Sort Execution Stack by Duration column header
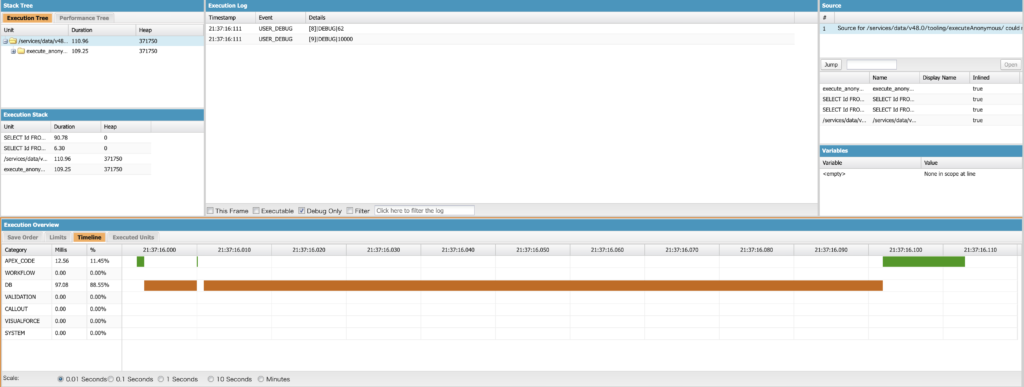Viewport: 1024px width, 387px height. 75,127
